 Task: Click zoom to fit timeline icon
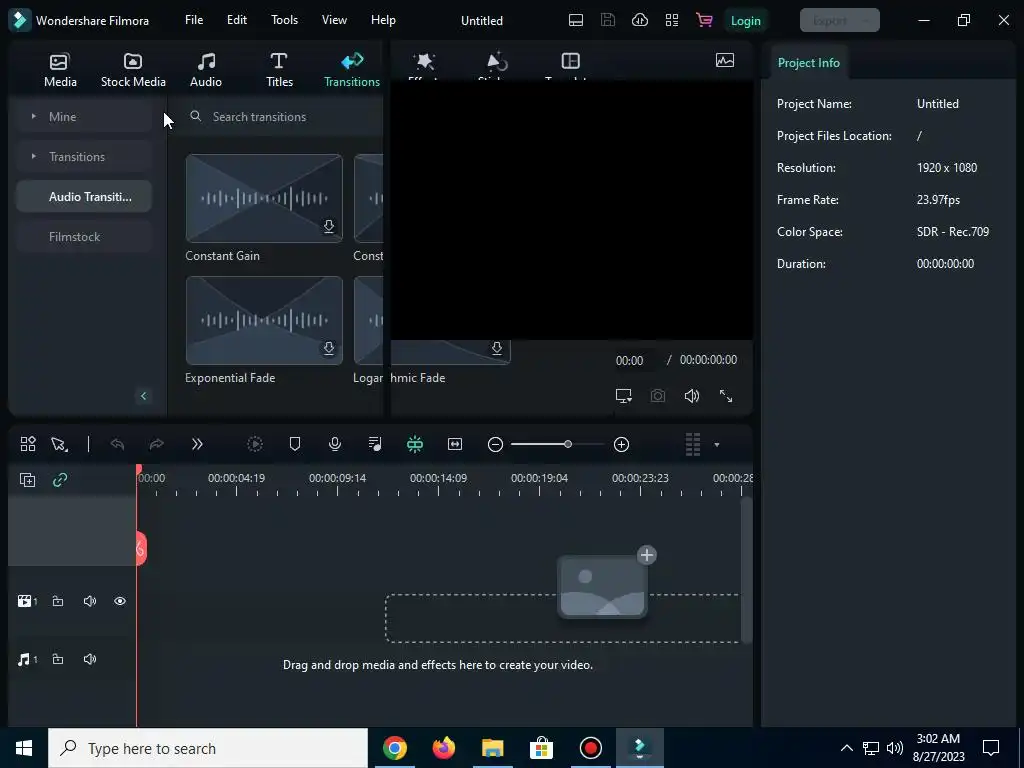click(455, 444)
